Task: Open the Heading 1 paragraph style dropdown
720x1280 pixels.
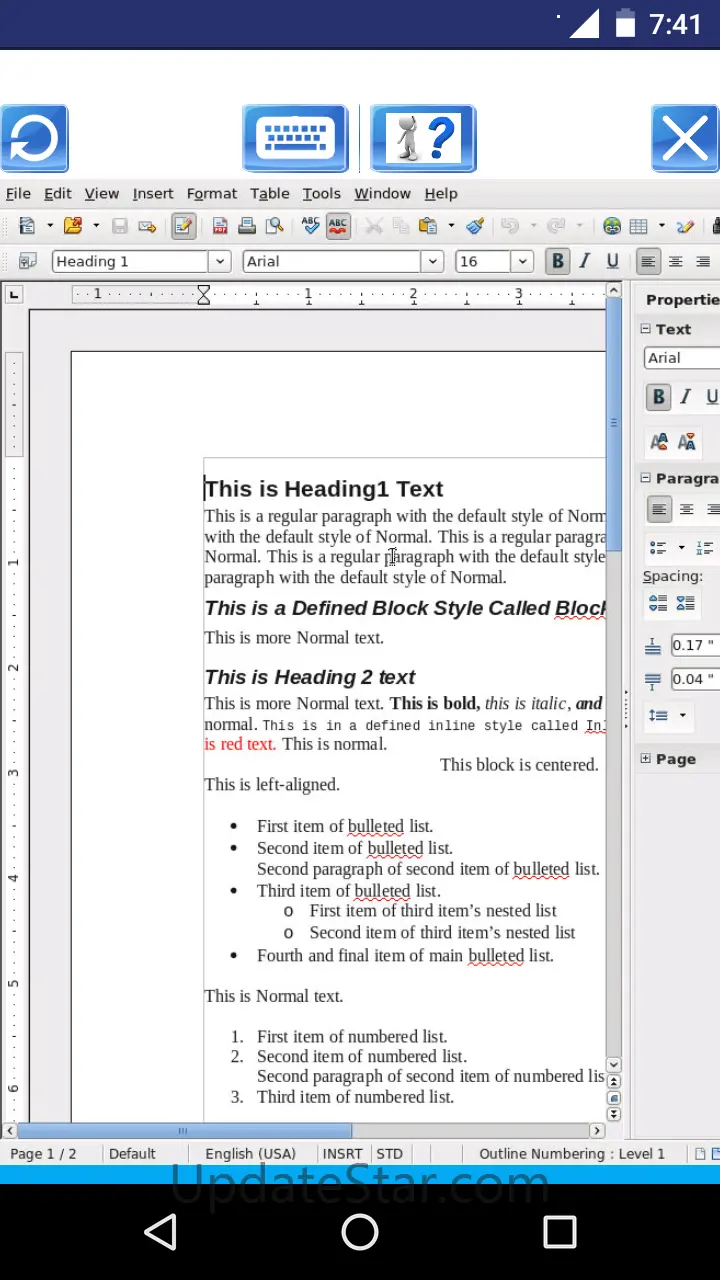Action: pyautogui.click(x=220, y=262)
